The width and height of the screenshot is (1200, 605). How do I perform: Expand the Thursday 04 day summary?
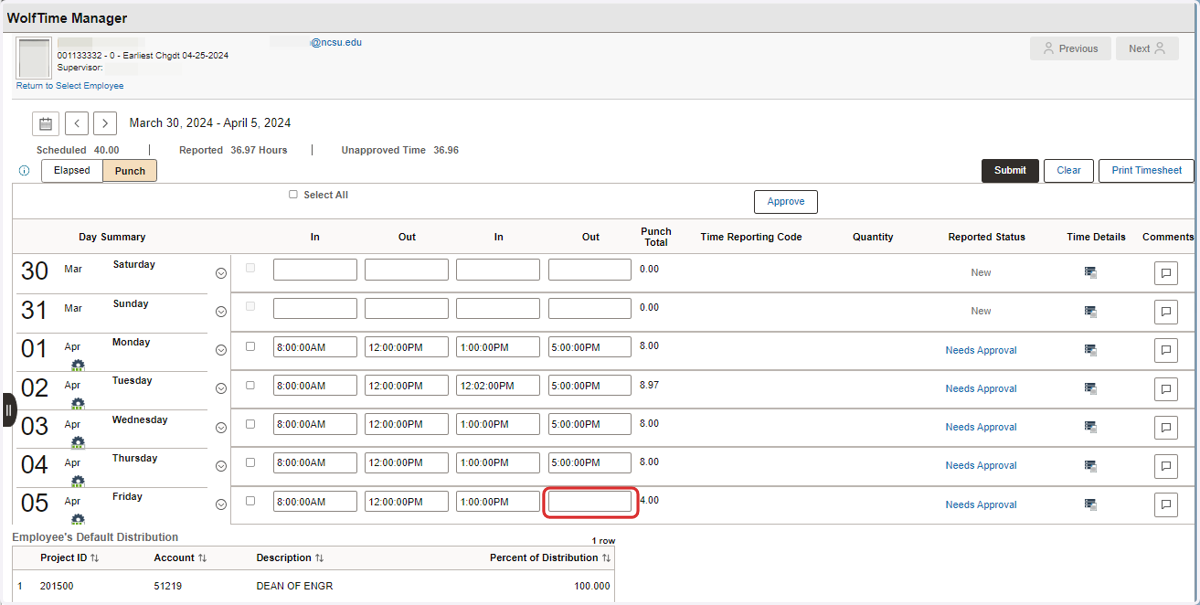coord(221,466)
